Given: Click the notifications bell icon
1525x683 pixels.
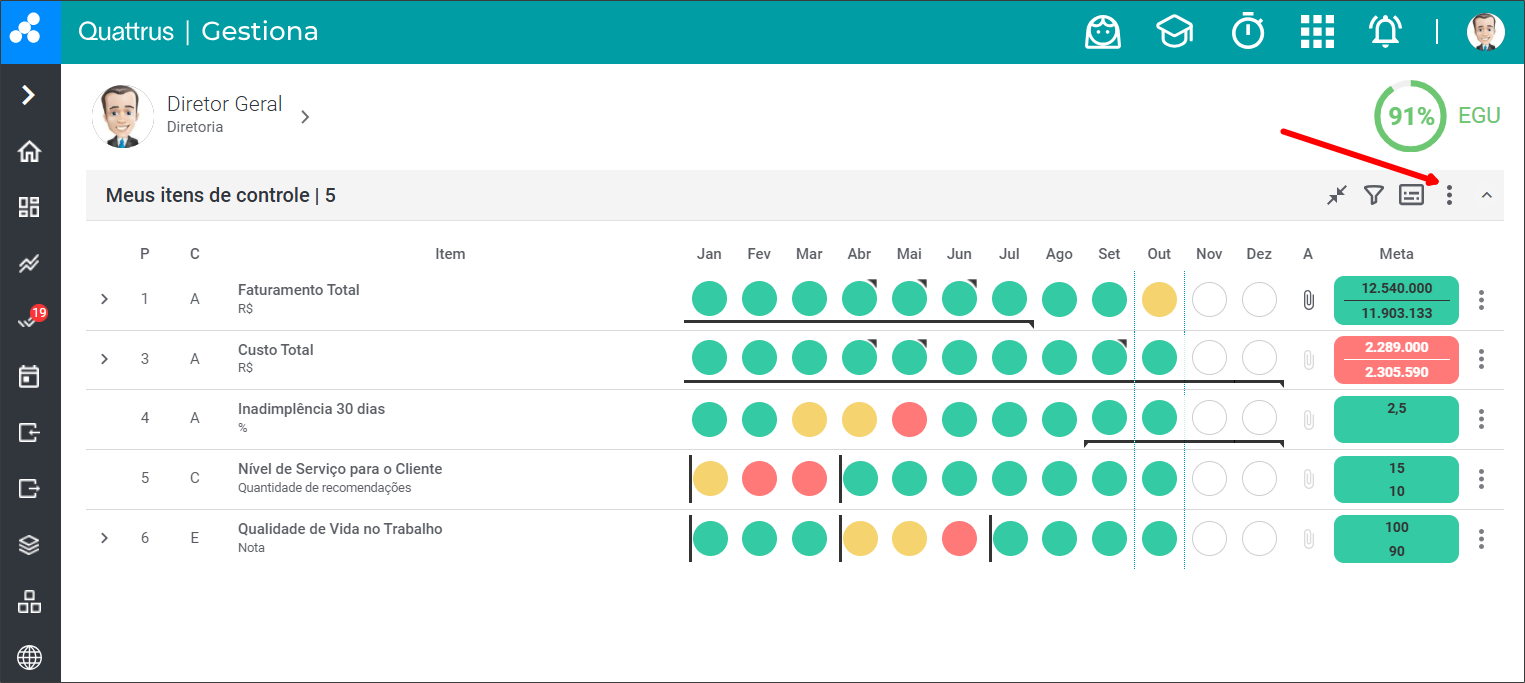Looking at the screenshot, I should pos(1384,32).
